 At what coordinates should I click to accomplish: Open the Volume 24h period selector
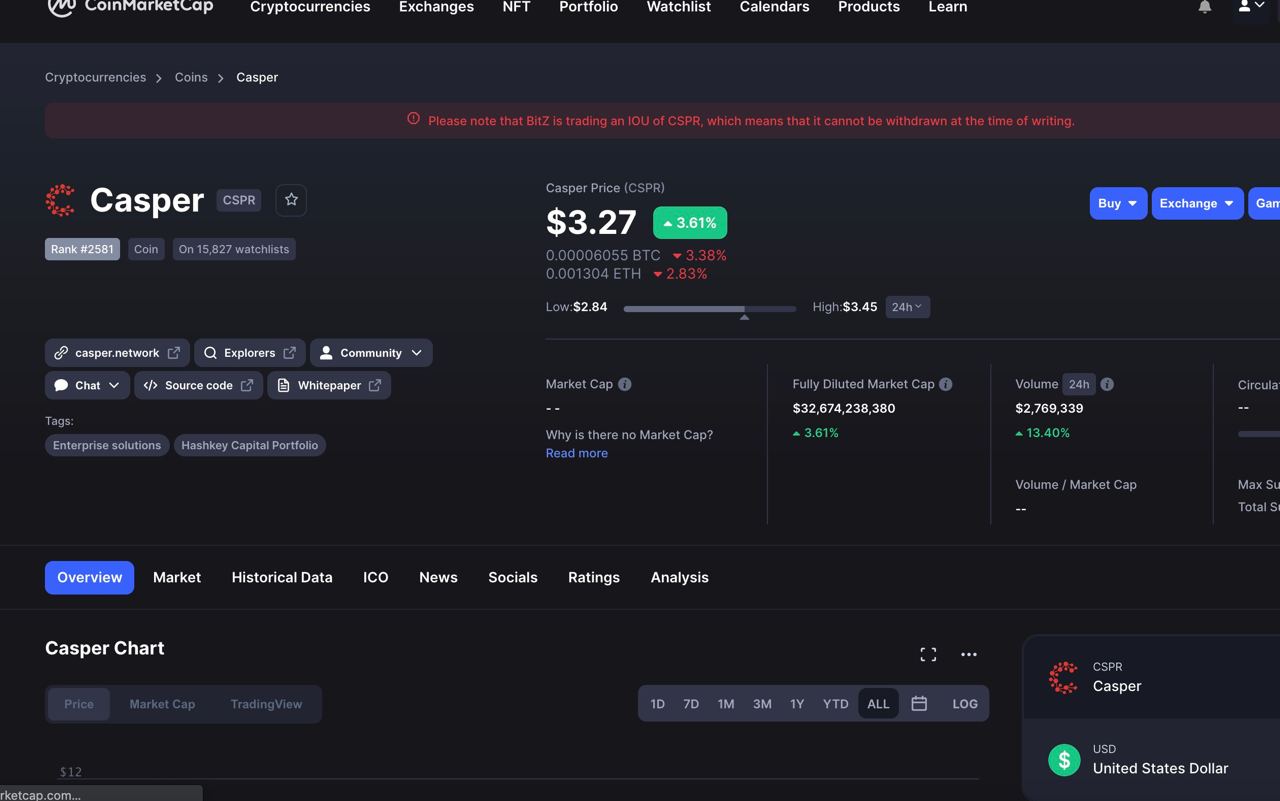point(1079,384)
